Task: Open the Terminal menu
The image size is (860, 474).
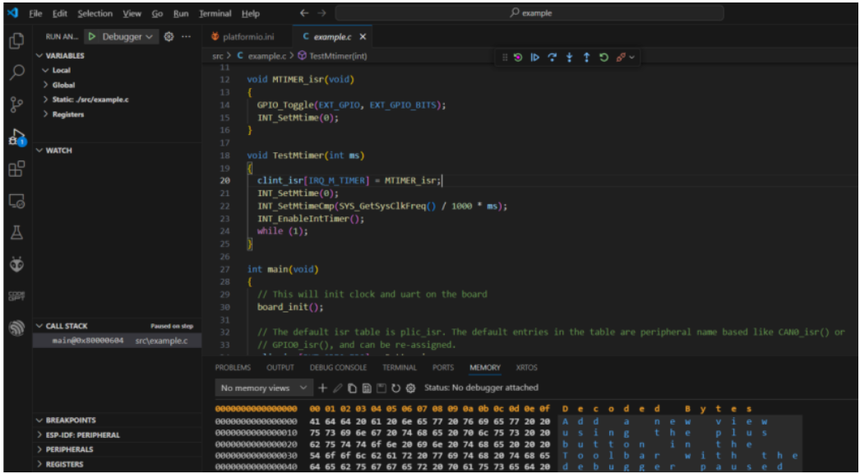Action: 215,13
